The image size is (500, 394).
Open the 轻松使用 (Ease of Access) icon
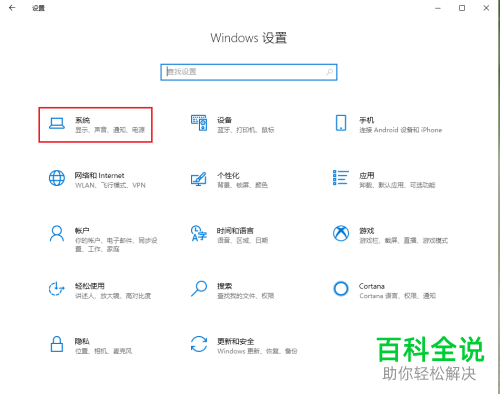[x=56, y=289]
